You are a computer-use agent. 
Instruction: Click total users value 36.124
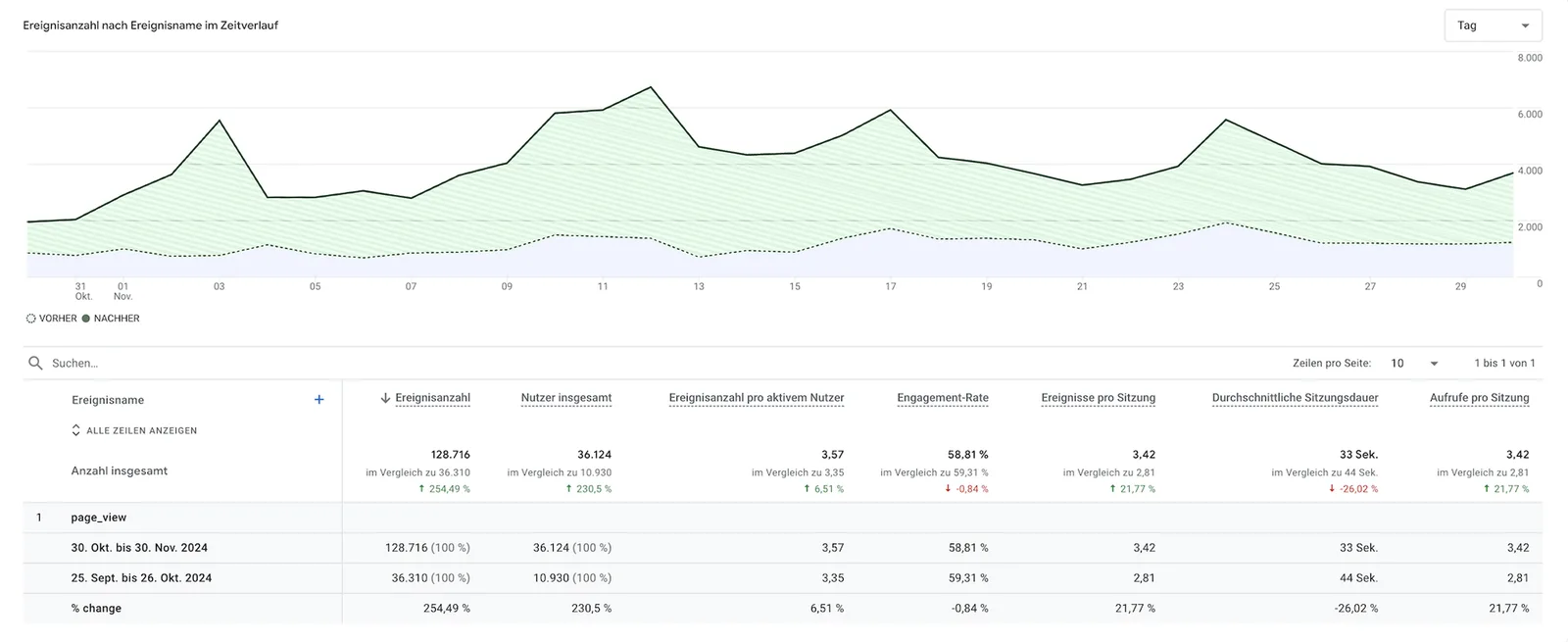click(x=594, y=455)
